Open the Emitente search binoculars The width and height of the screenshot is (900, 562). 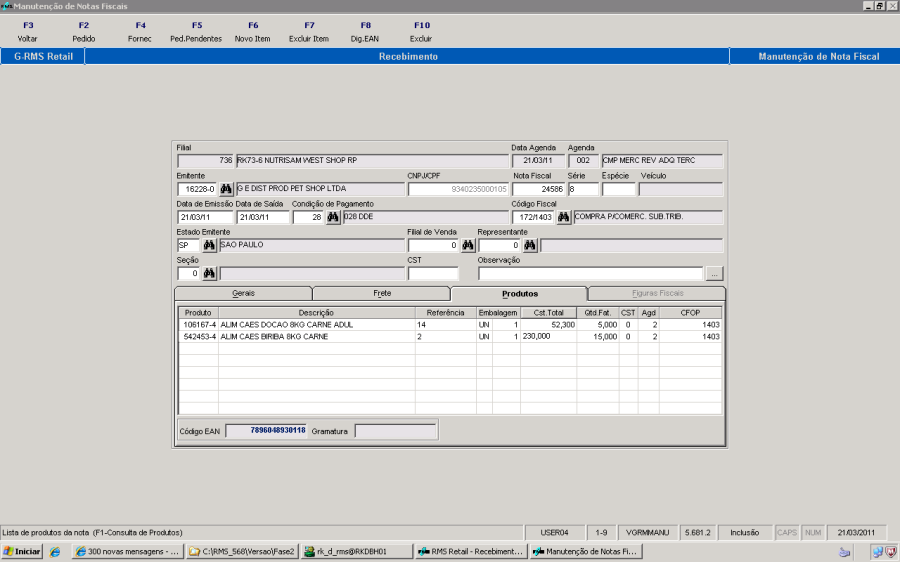click(226, 189)
